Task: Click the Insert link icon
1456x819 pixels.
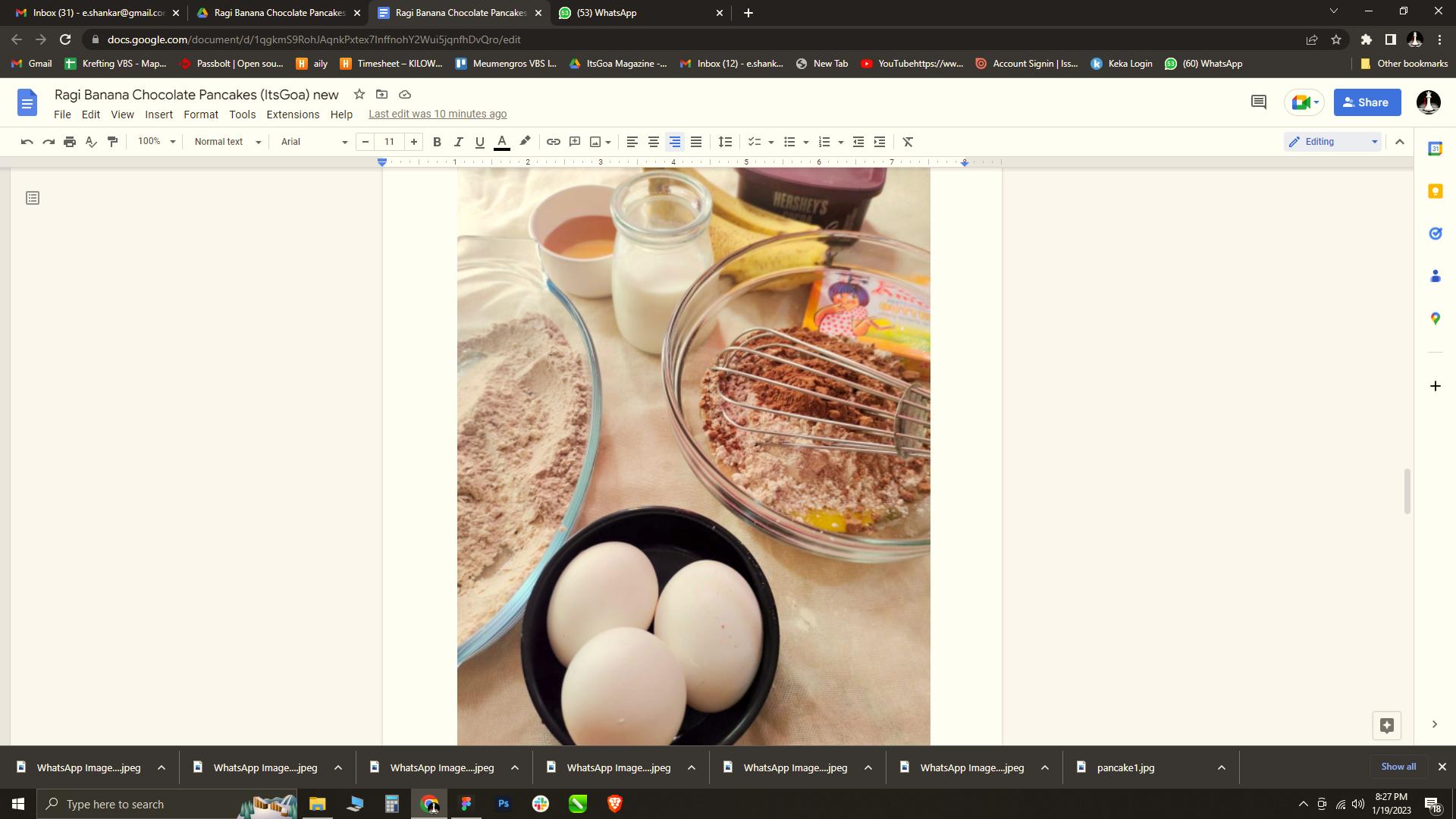Action: point(554,142)
